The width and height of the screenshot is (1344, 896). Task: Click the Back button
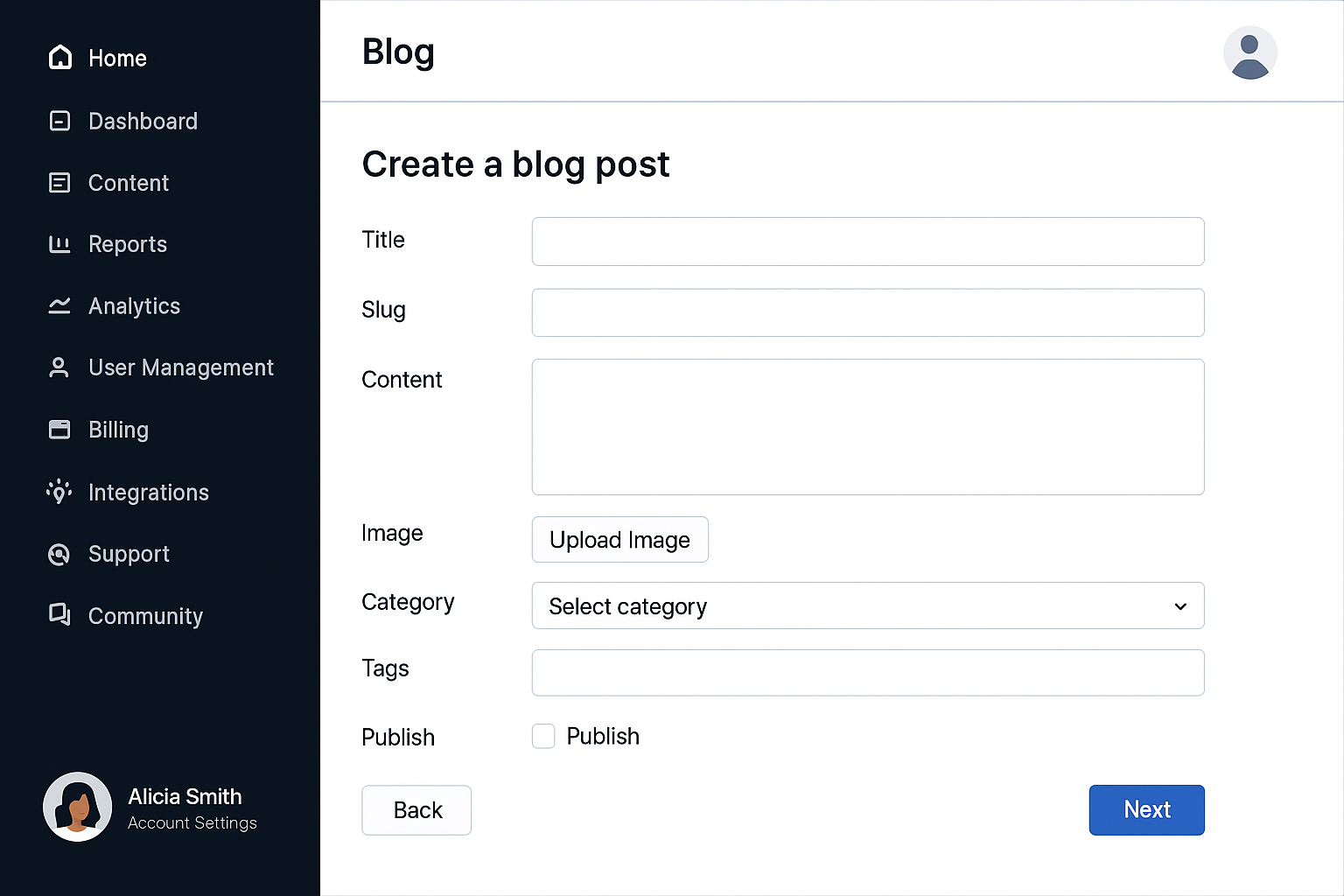point(416,810)
